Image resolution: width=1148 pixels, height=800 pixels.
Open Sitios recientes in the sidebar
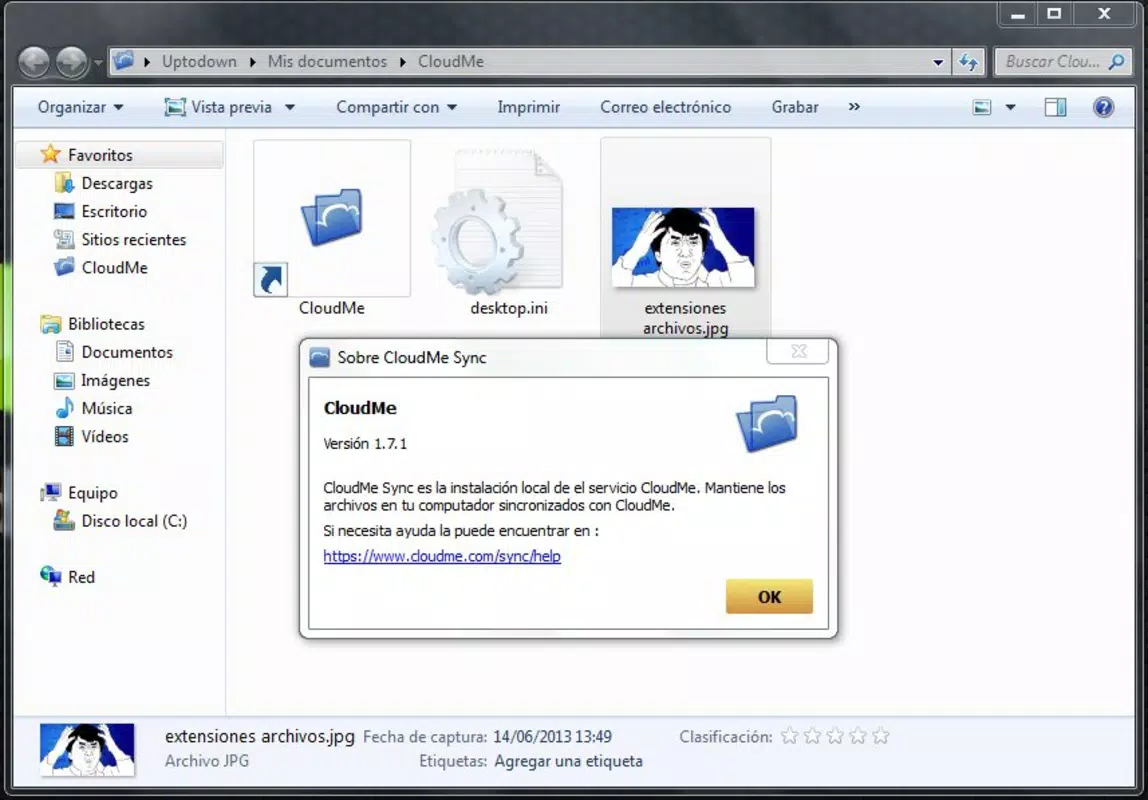pyautogui.click(x=133, y=239)
